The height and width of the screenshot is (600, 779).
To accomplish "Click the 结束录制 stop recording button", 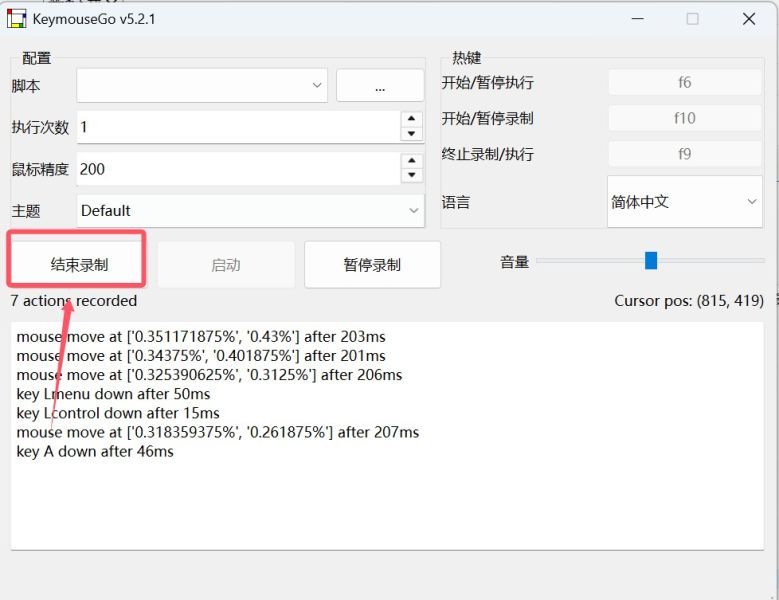I will click(x=79, y=265).
